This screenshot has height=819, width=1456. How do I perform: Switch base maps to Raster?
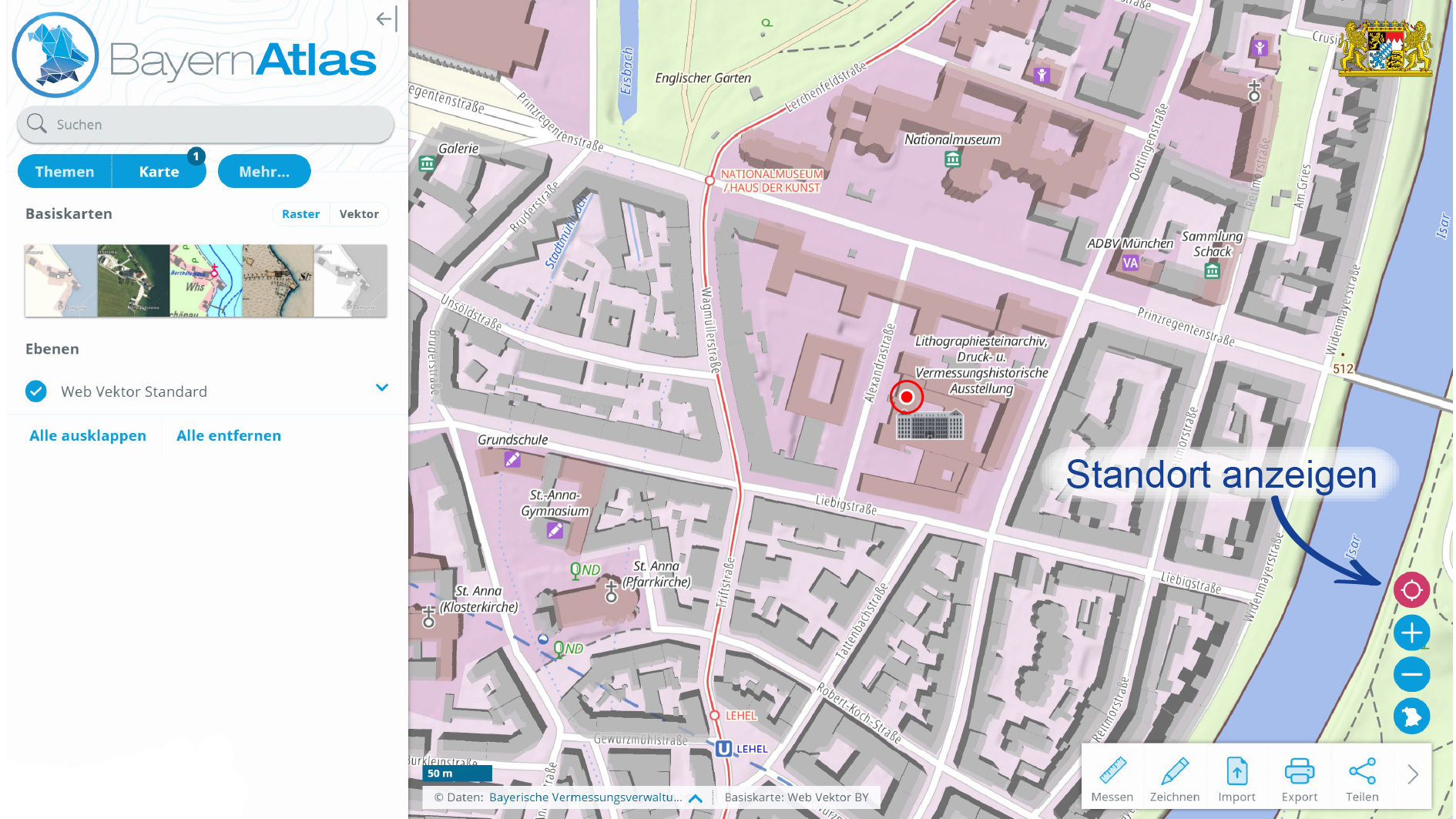click(300, 214)
